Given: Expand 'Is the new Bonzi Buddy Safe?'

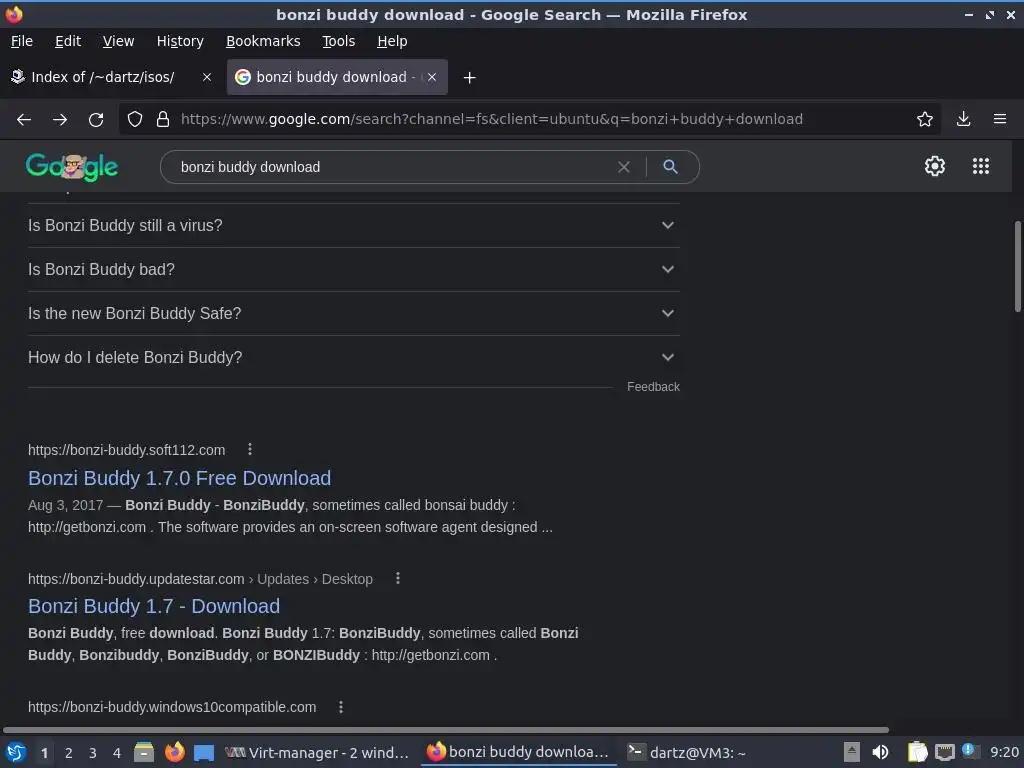Looking at the screenshot, I should pyautogui.click(x=354, y=313).
